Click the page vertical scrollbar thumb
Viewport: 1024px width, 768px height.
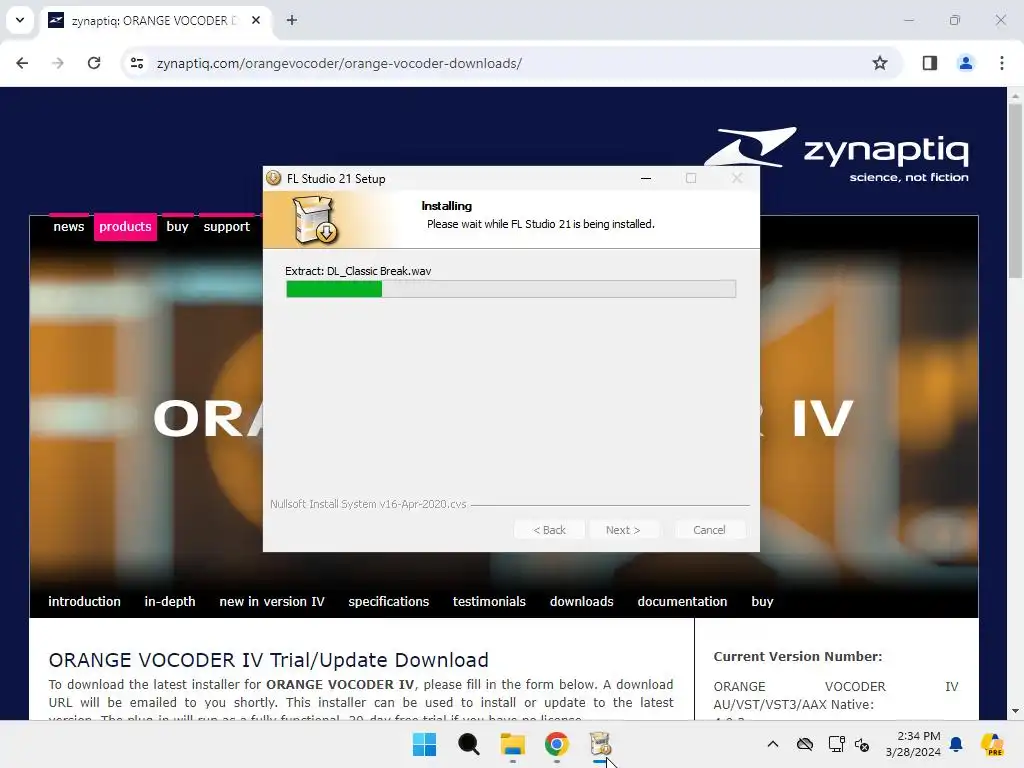(1015, 191)
